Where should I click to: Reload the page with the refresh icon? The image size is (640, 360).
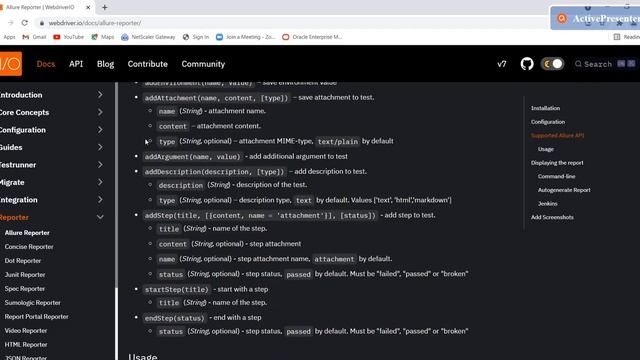(x=24, y=23)
